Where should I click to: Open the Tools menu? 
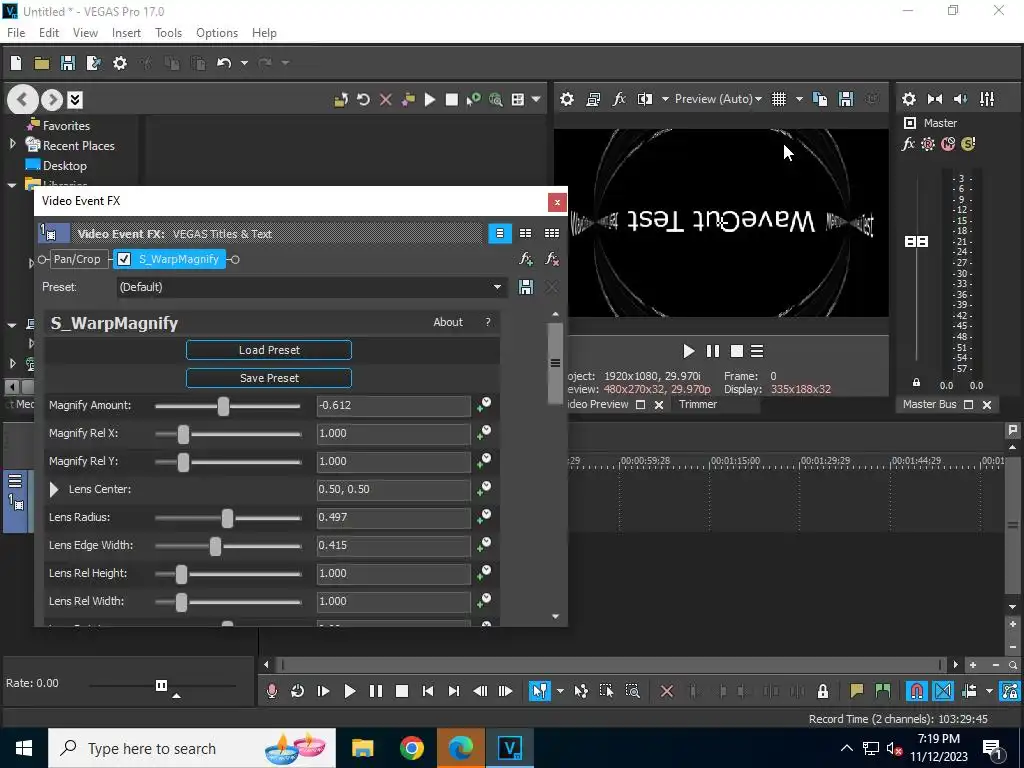pyautogui.click(x=168, y=33)
